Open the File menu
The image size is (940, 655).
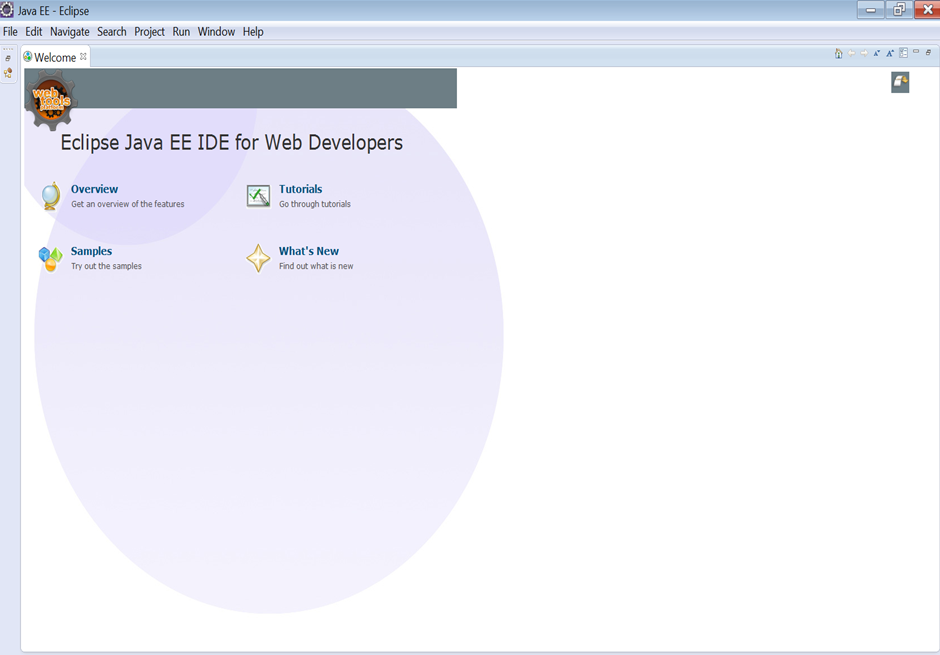[10, 32]
